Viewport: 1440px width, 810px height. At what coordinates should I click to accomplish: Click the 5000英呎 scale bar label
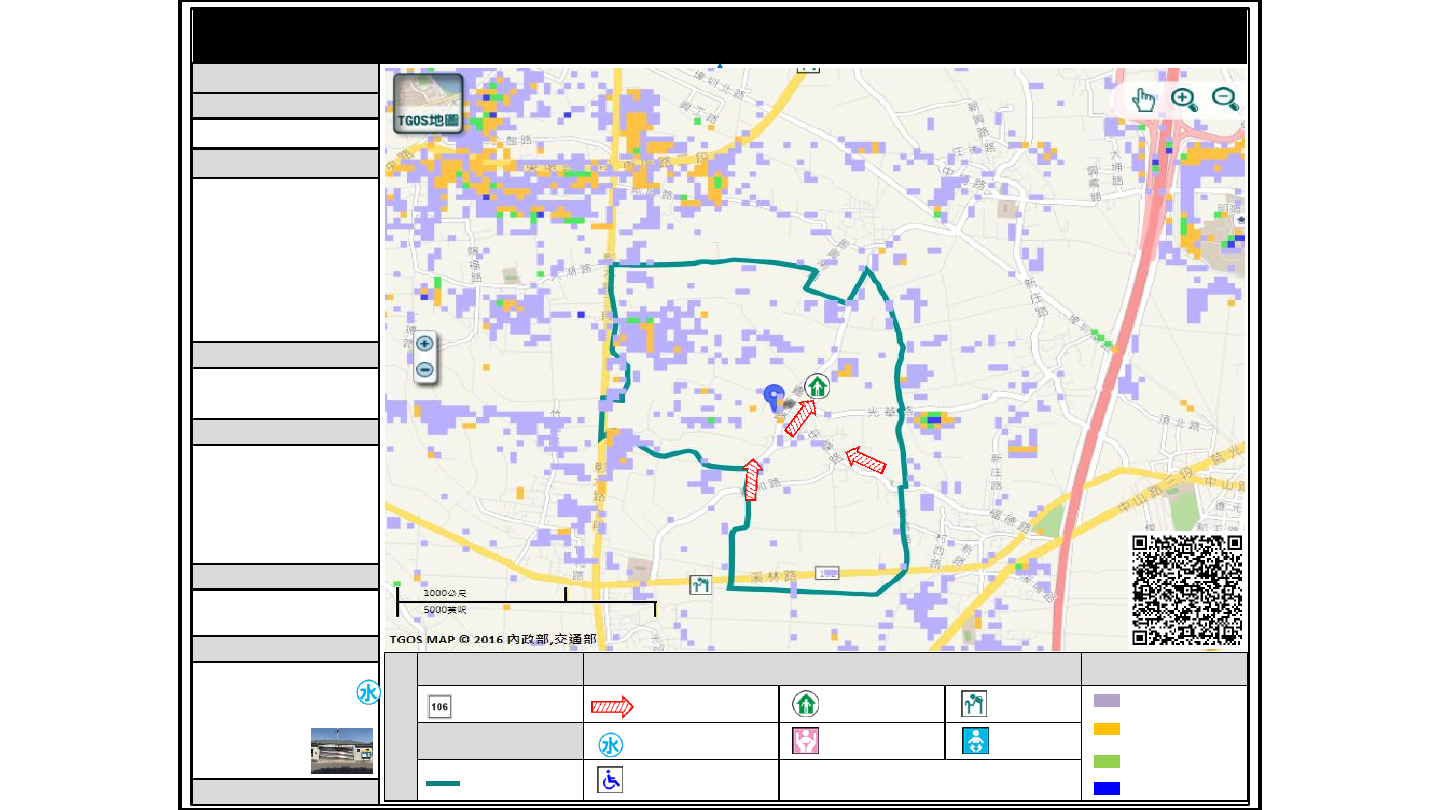(x=445, y=609)
